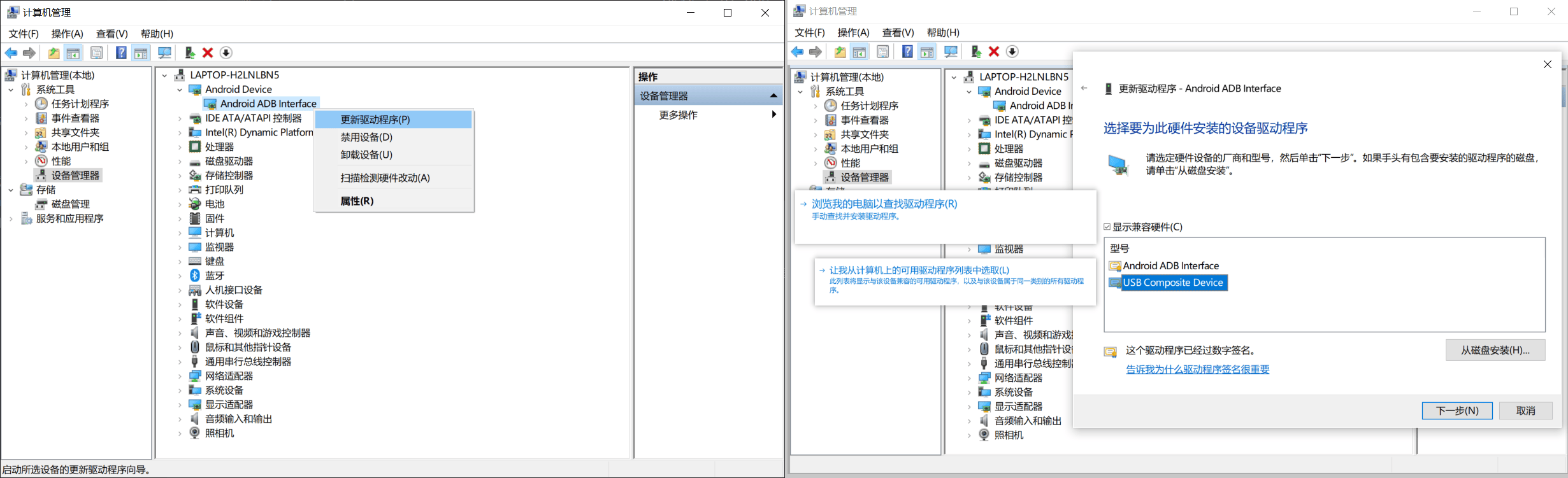Expand 服务和应用程序 in the left console tree
1568x478 pixels.
[11, 219]
